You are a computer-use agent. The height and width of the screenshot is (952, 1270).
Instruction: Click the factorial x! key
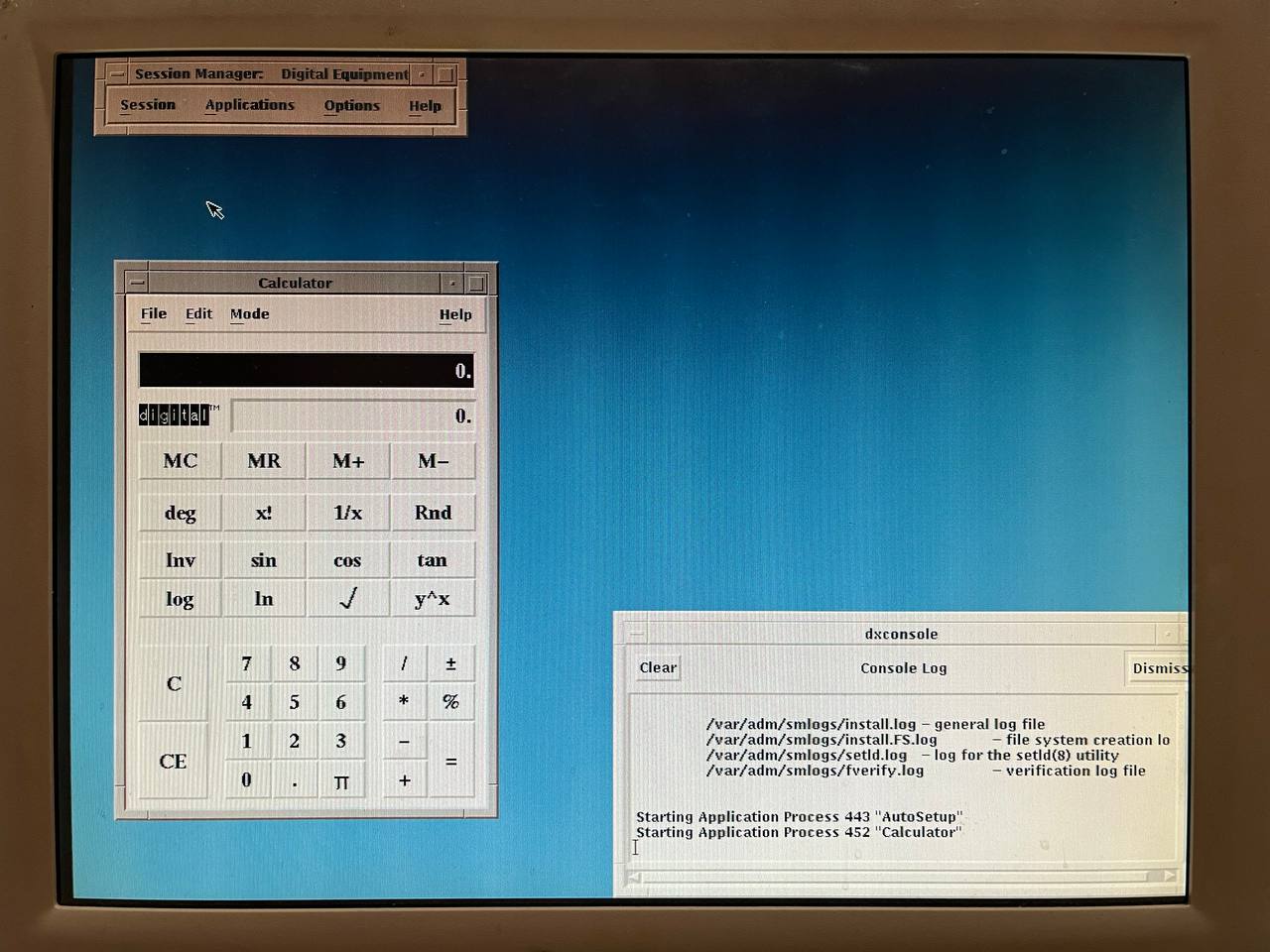click(264, 513)
